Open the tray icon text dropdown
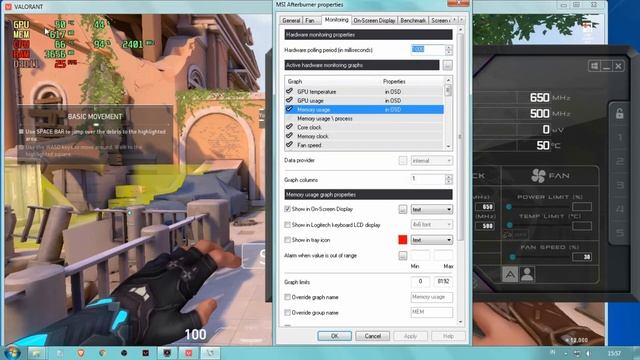 (x=431, y=240)
